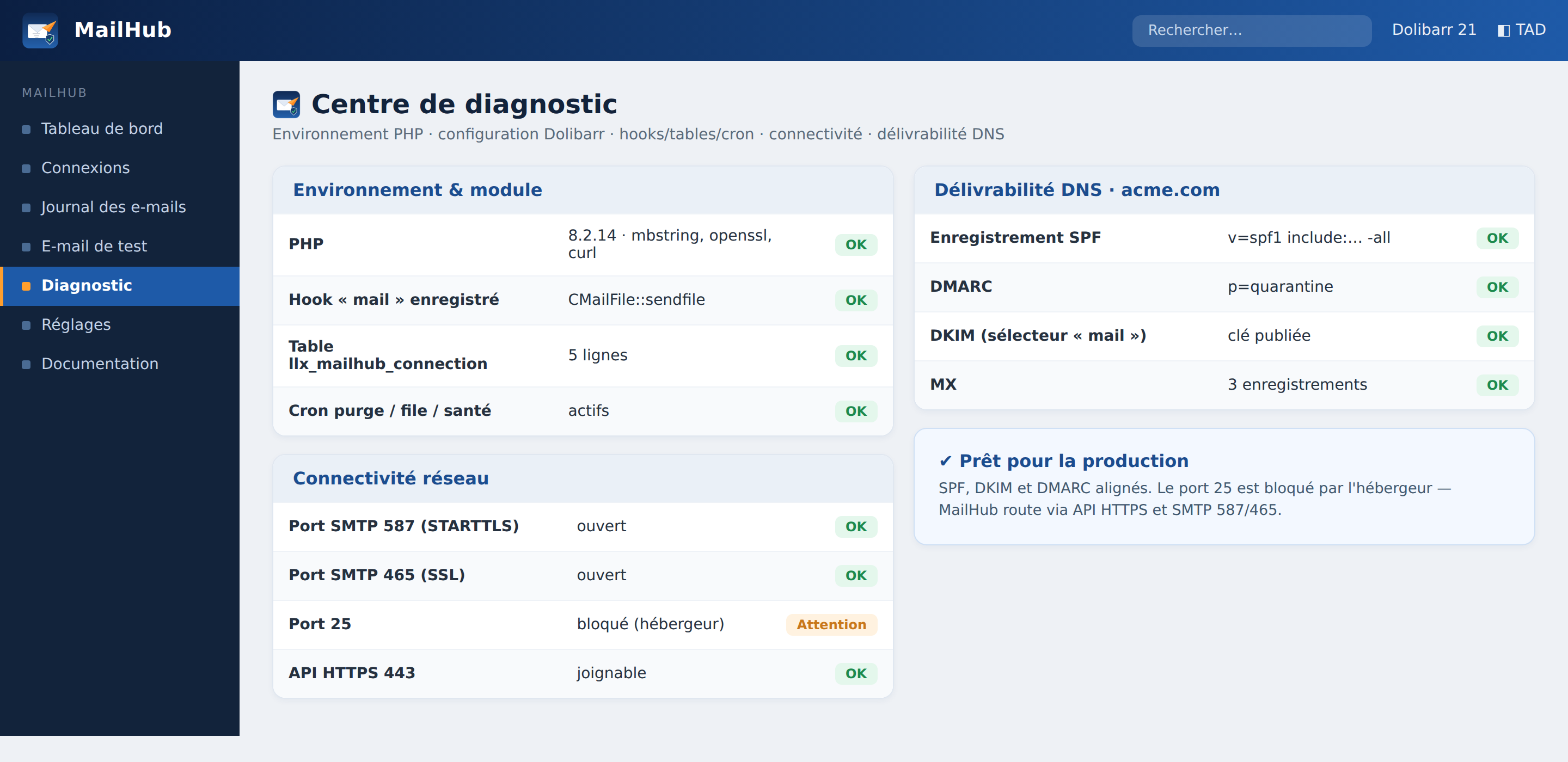Click the checkmark icon before Prêt pour la production
1568x762 pixels.
[945, 462]
